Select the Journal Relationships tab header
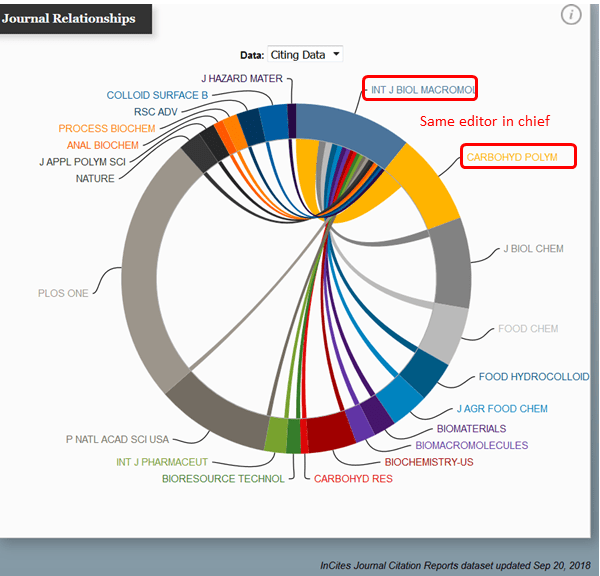 click(75, 17)
